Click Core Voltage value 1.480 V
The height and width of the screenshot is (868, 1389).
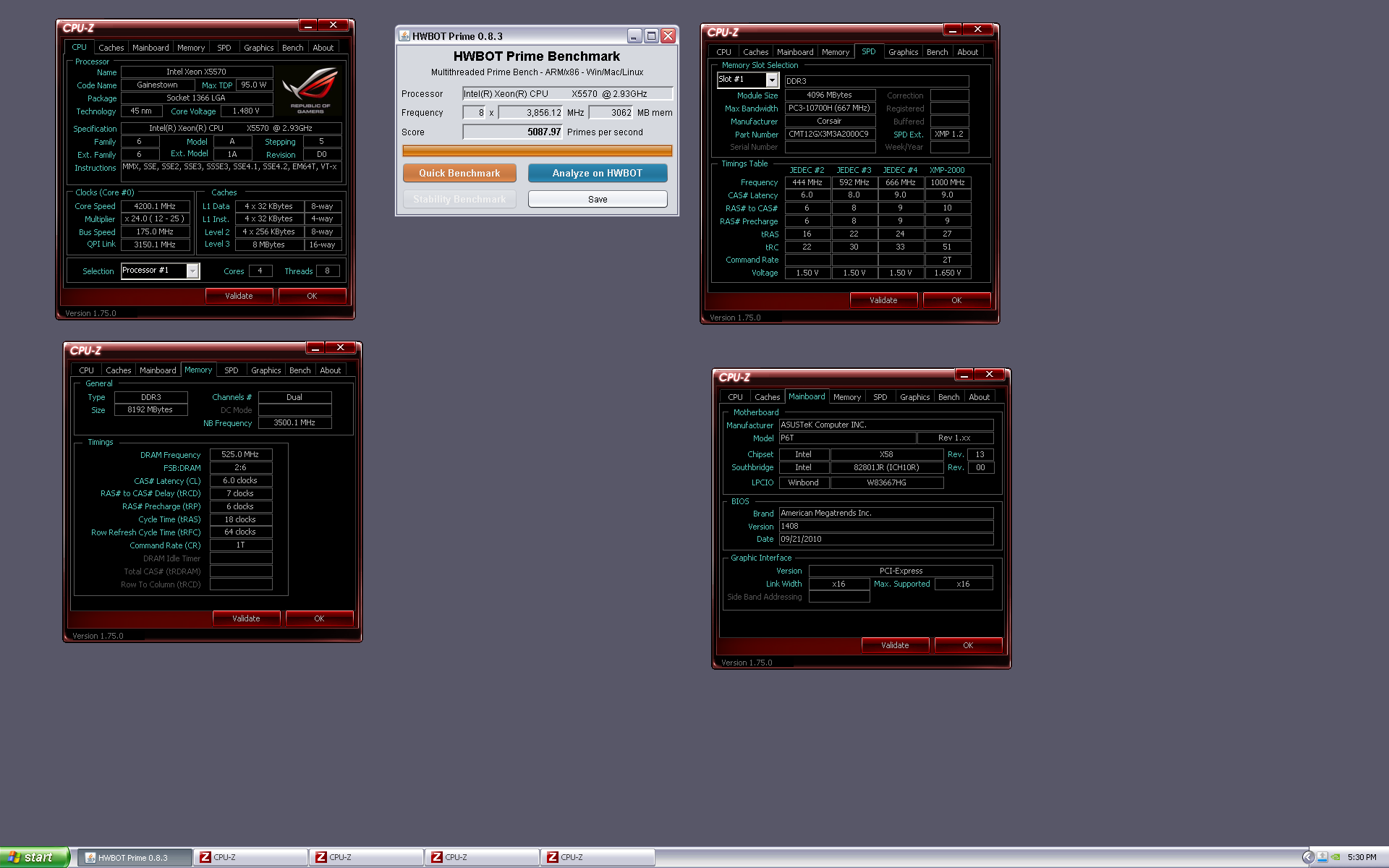click(x=246, y=111)
